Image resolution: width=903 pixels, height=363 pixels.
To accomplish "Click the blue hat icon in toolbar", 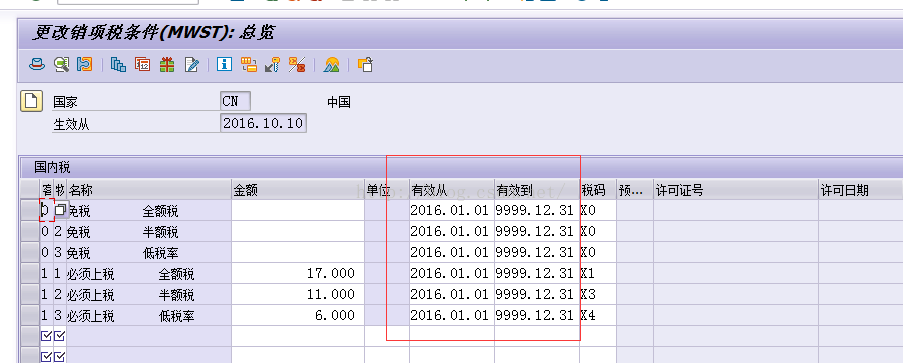I will (x=37, y=65).
